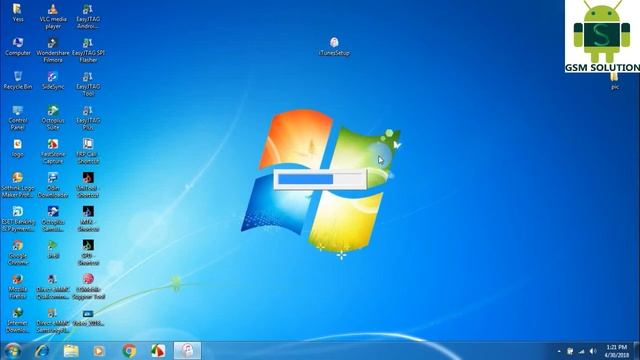Open Internet Explorer from the taskbar
Image resolution: width=640 pixels, height=360 pixels.
click(x=42, y=351)
